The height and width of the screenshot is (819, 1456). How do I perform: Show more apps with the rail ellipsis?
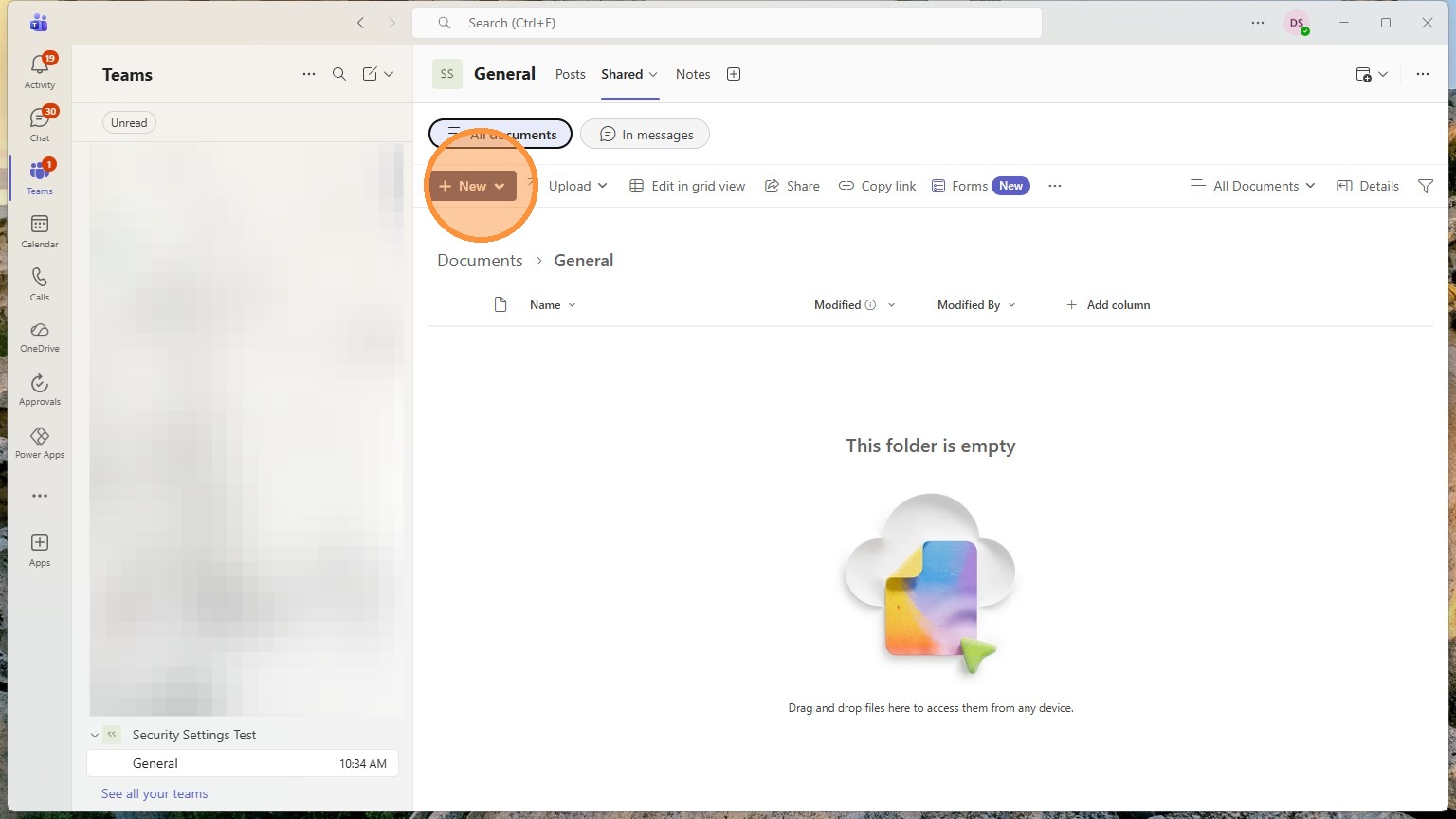[x=39, y=496]
